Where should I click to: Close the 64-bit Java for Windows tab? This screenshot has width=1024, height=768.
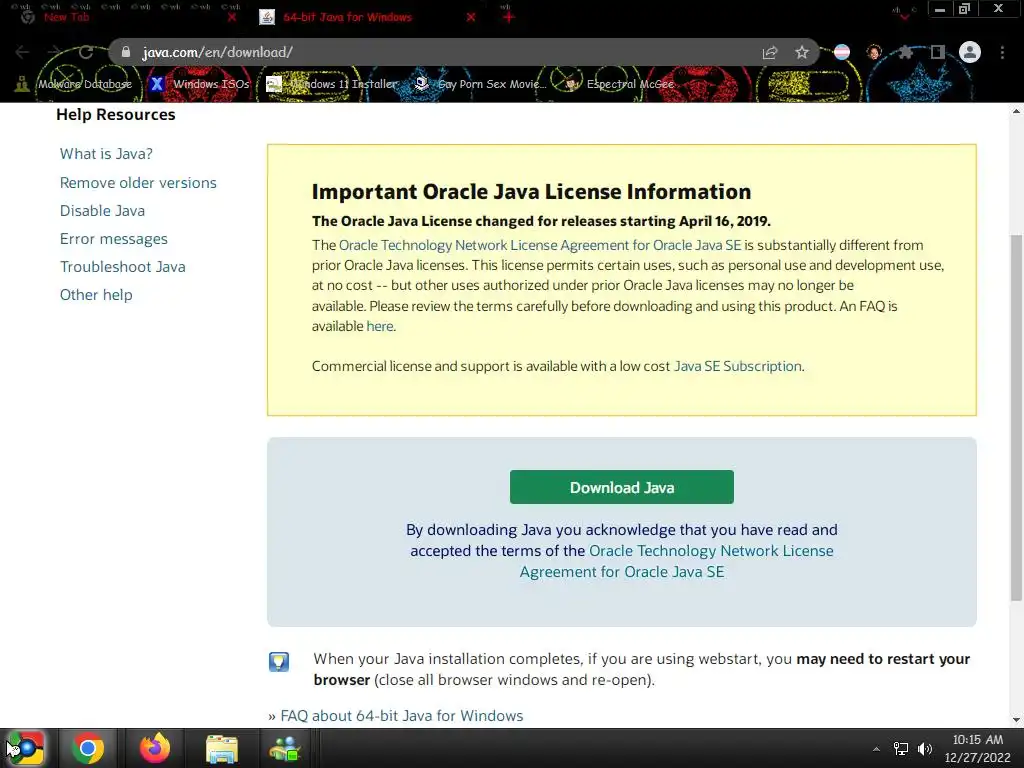click(x=471, y=17)
